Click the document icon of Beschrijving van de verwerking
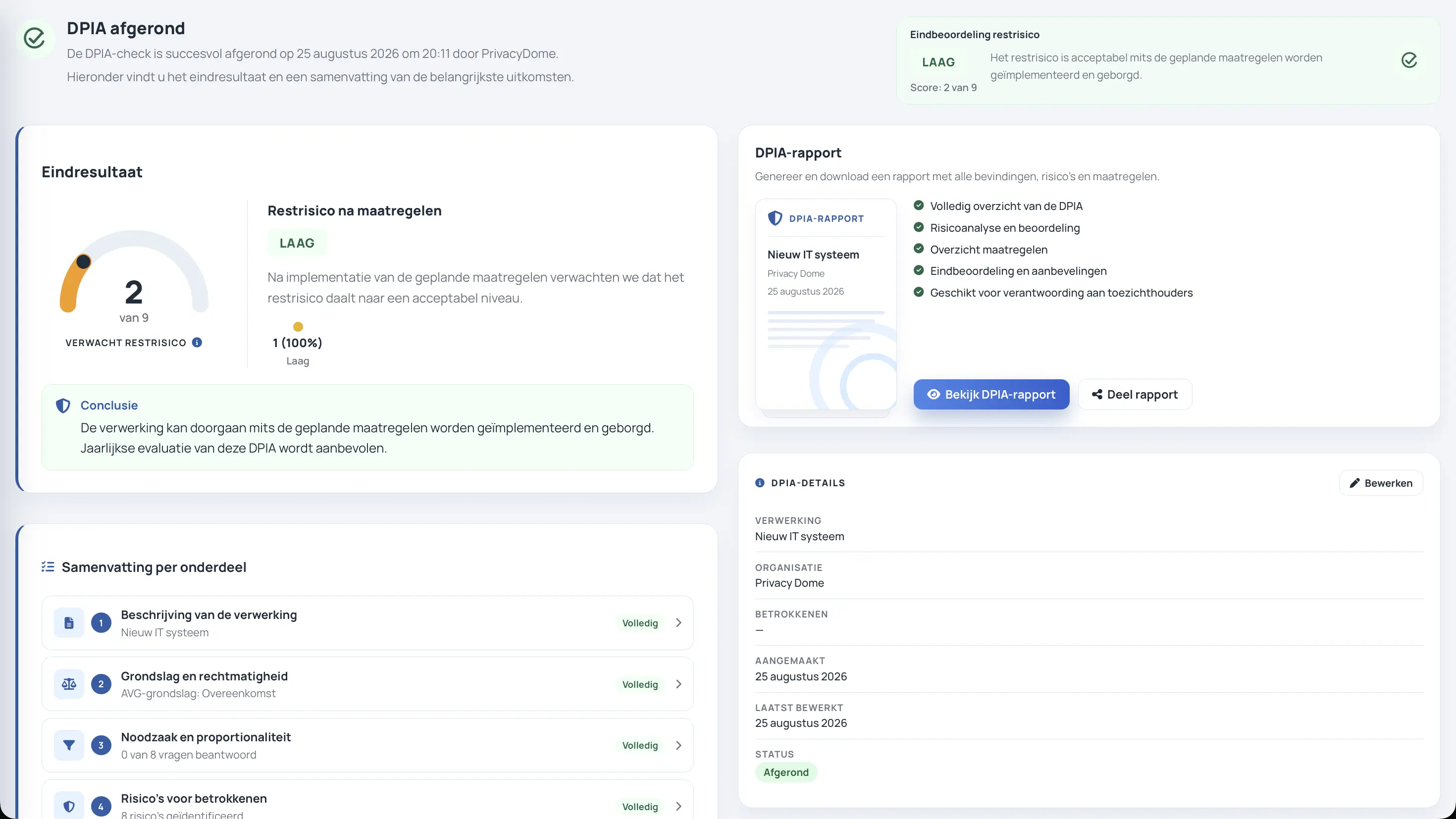The image size is (1456, 819). [x=69, y=623]
